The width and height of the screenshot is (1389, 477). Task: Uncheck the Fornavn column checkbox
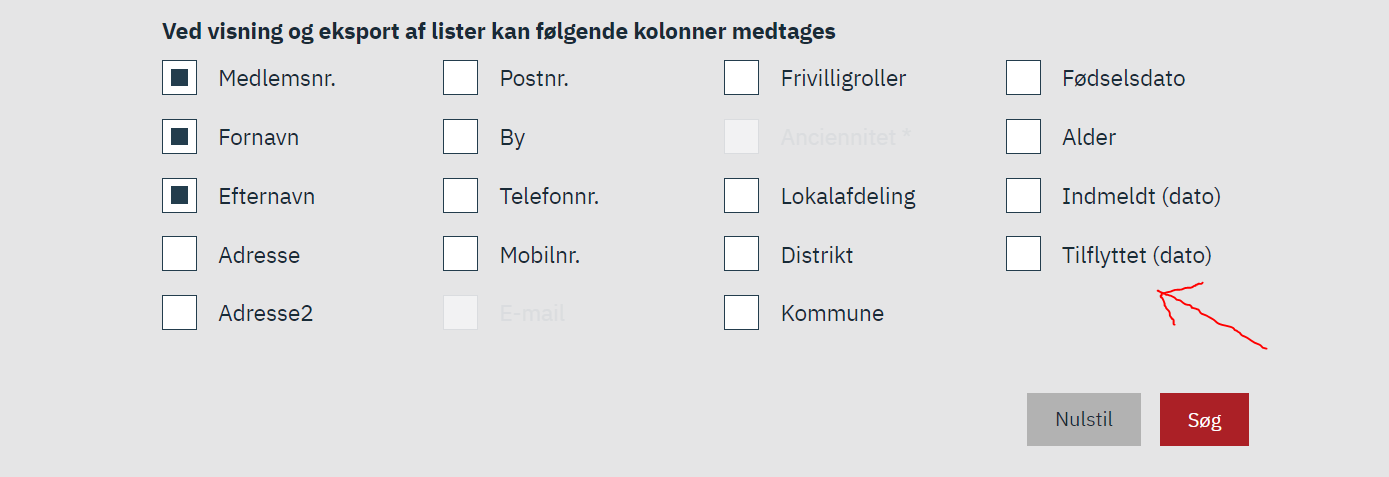[x=179, y=137]
